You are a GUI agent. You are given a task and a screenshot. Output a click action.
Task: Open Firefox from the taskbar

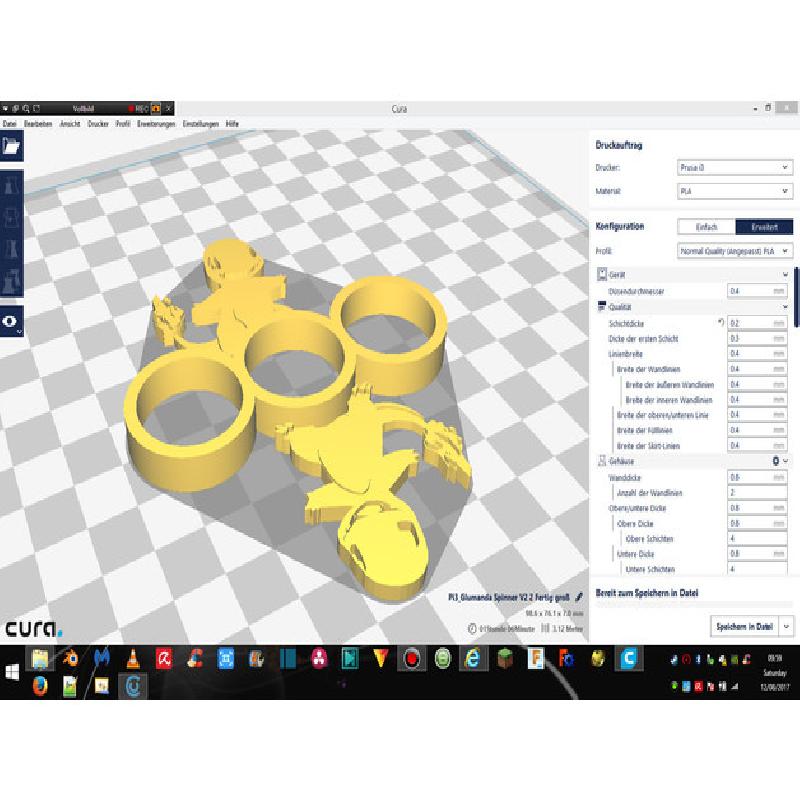(40, 685)
